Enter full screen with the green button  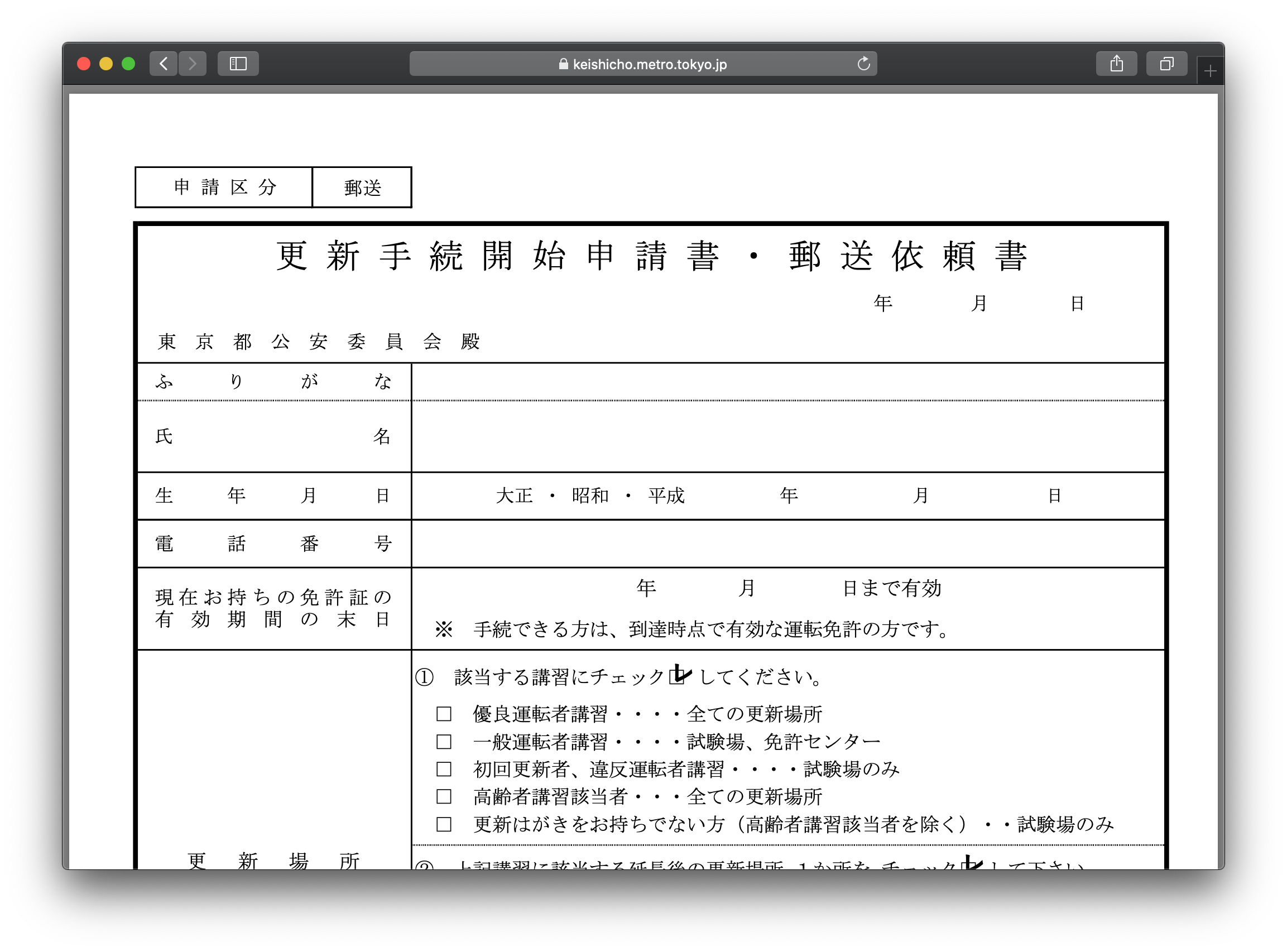click(128, 64)
